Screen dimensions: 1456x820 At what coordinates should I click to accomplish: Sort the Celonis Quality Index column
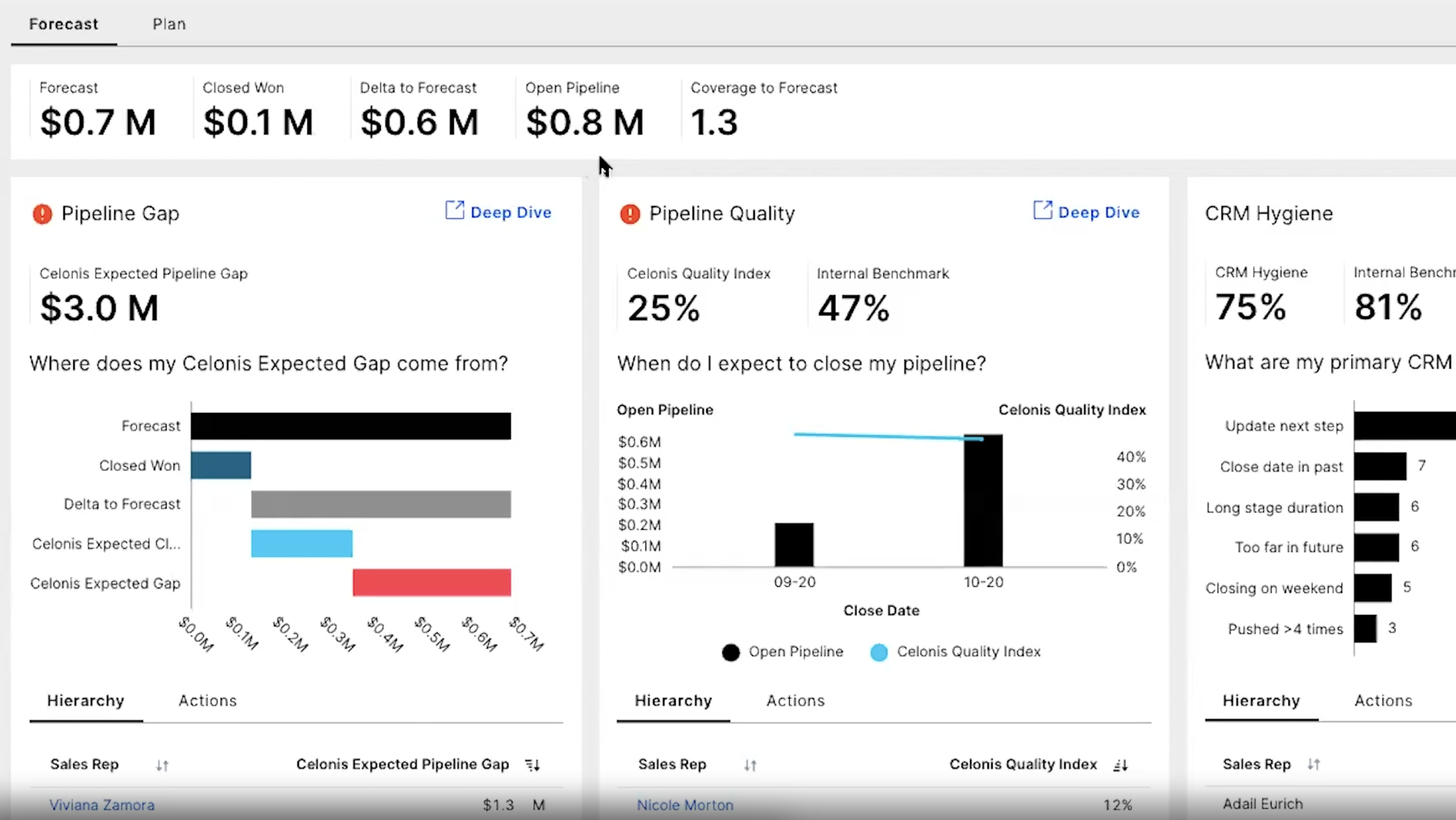pos(1120,765)
